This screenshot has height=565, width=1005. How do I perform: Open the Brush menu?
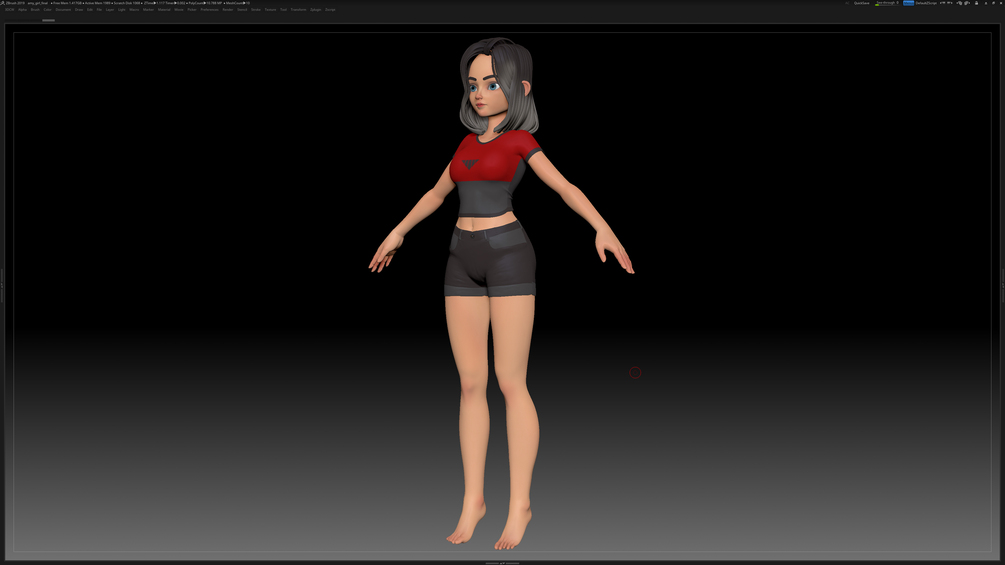(35, 10)
